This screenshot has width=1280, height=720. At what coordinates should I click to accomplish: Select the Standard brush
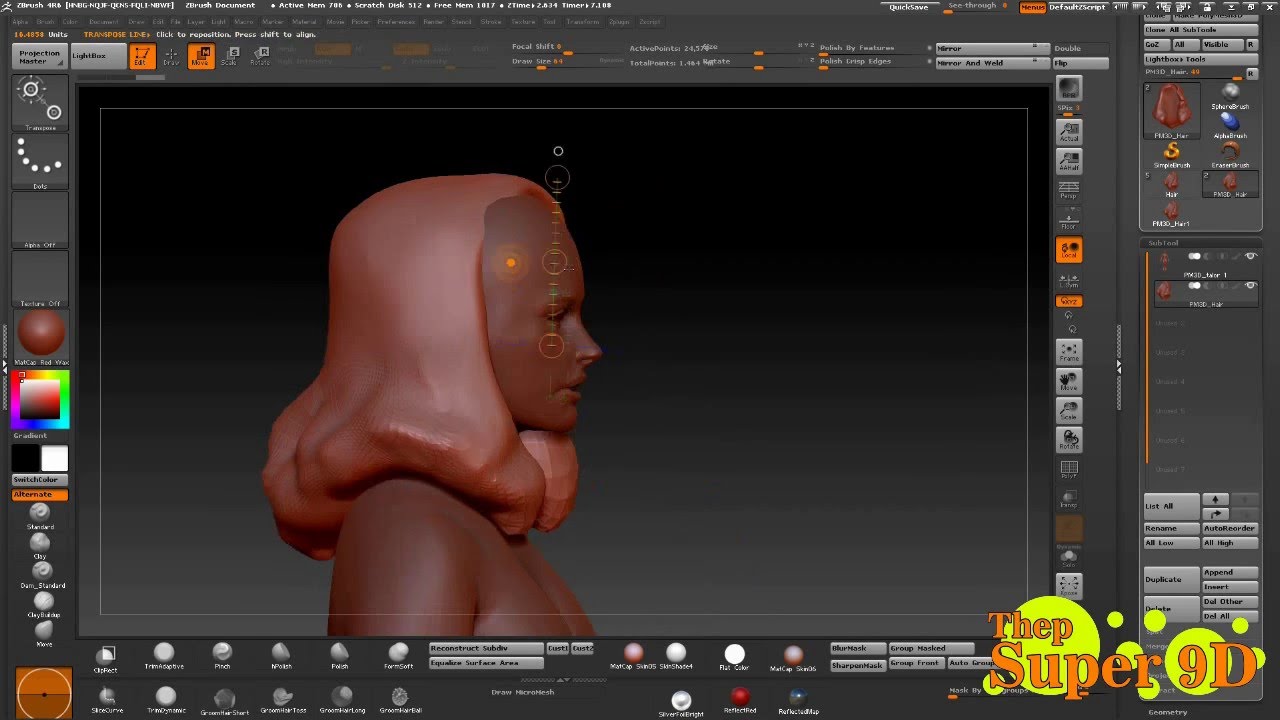40,515
